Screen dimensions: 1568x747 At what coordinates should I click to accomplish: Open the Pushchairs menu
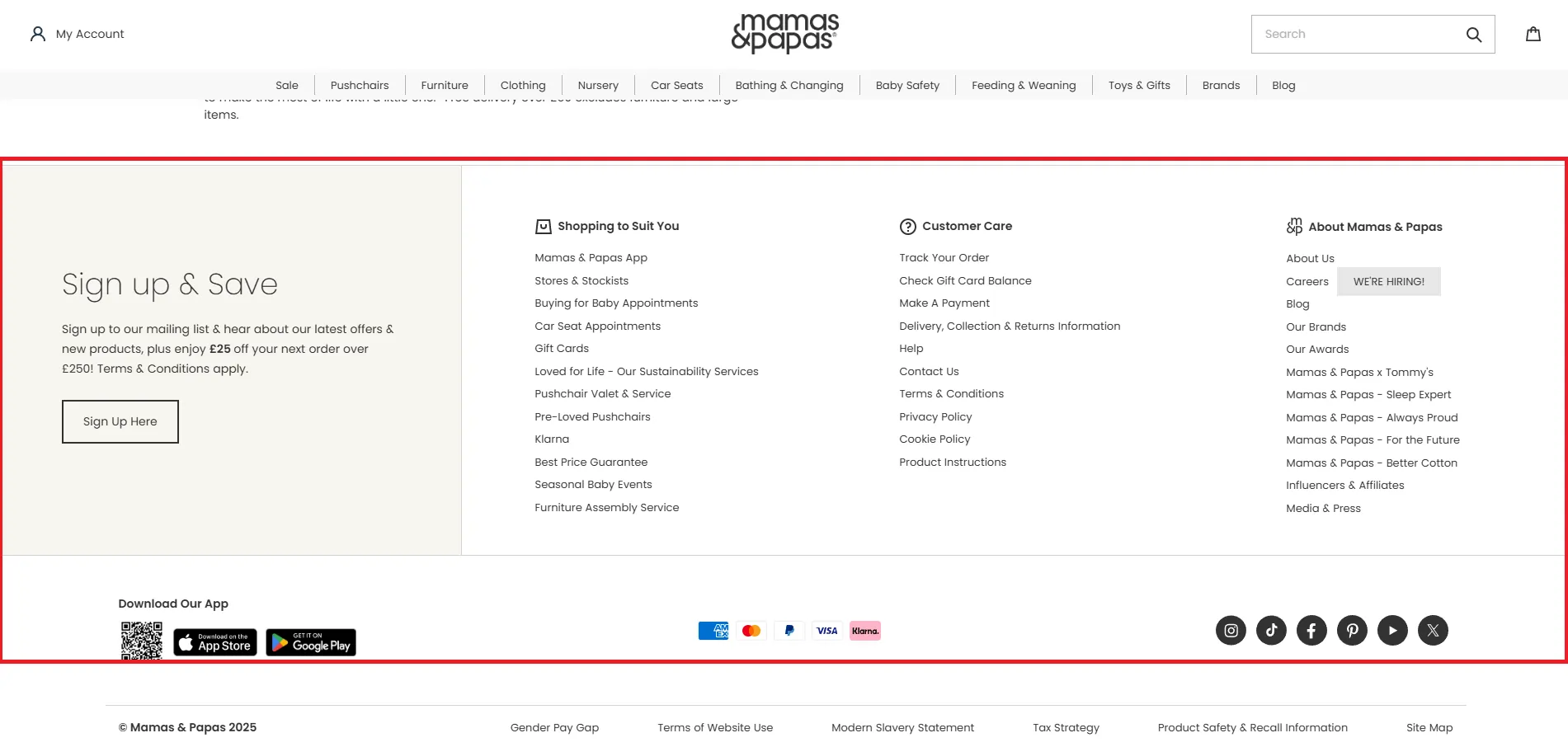pos(360,86)
